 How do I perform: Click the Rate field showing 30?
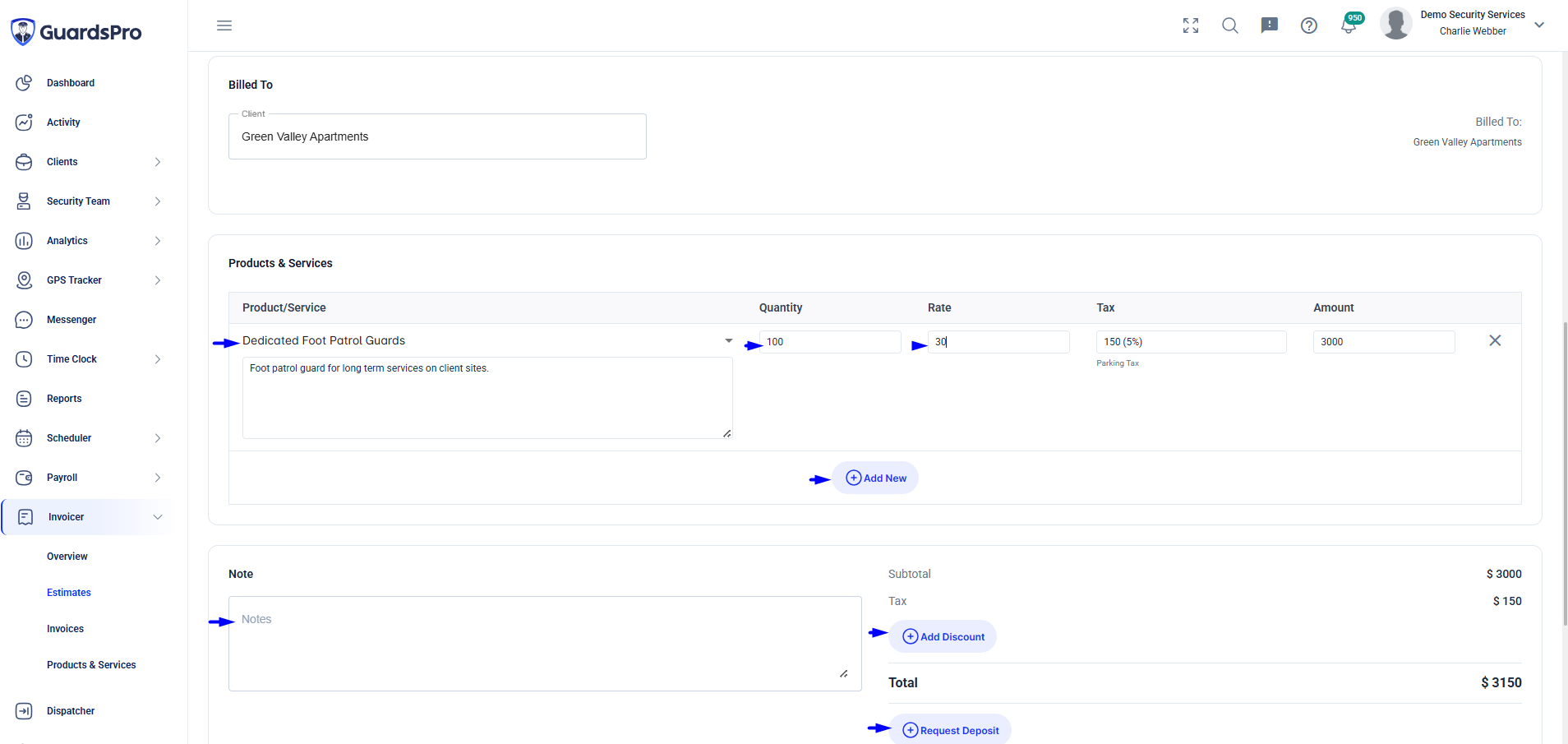coord(998,342)
